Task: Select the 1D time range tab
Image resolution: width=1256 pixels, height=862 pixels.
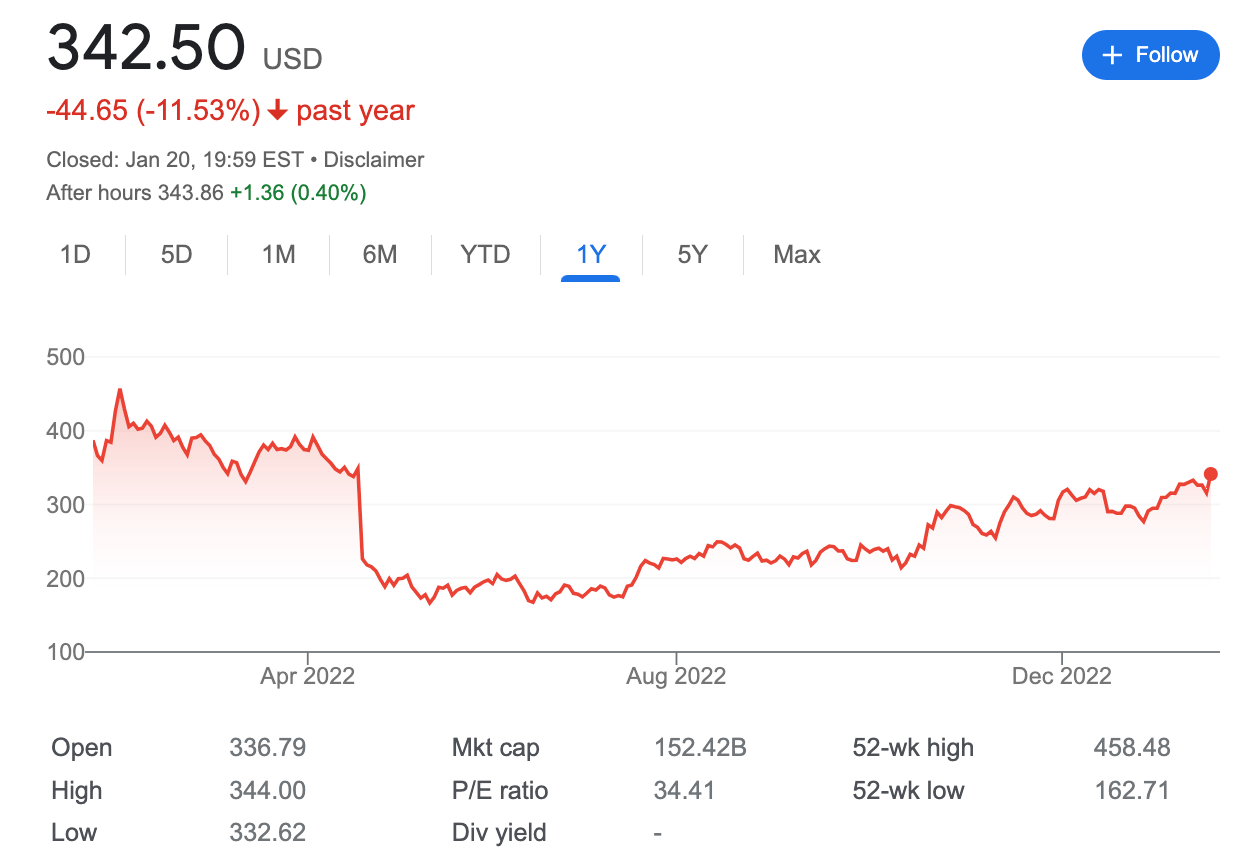Action: coord(75,255)
